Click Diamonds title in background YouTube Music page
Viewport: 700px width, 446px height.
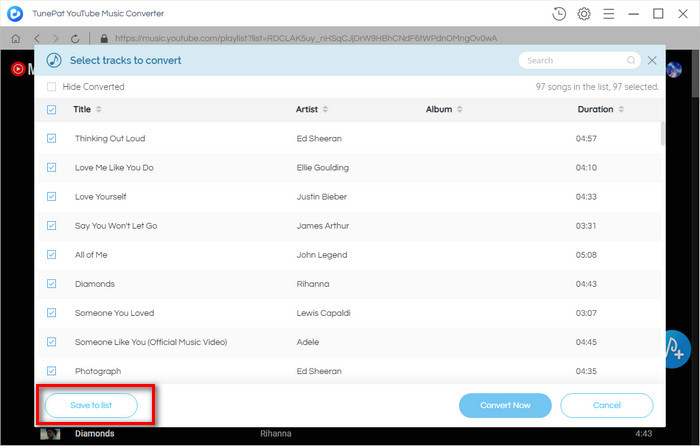tap(95, 433)
